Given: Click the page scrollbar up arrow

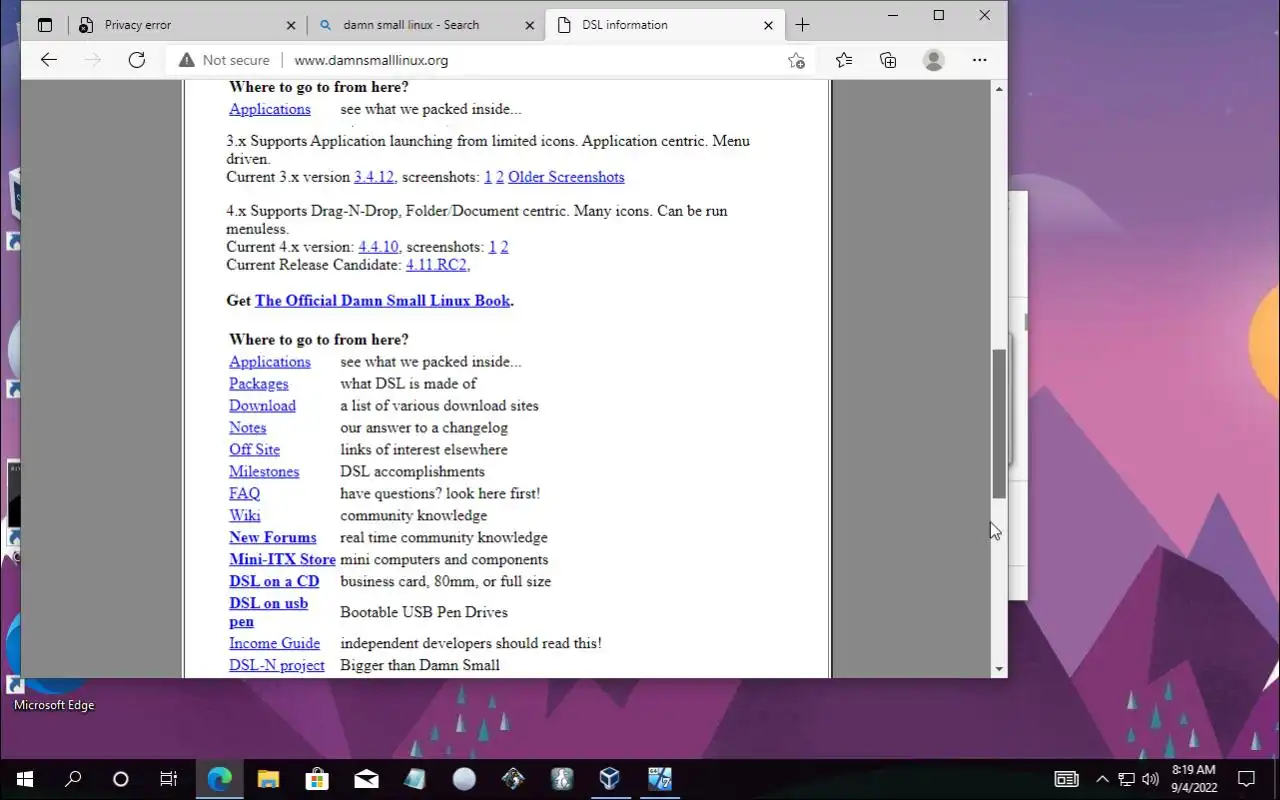Looking at the screenshot, I should (999, 89).
